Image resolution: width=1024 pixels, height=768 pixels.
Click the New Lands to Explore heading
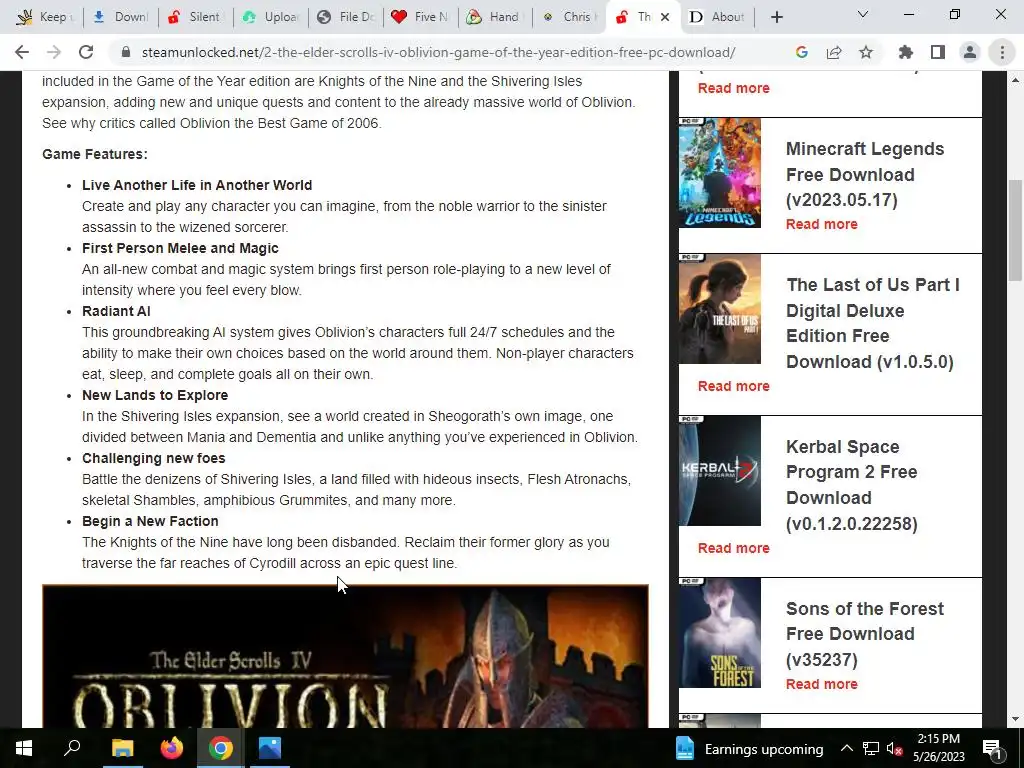click(155, 395)
